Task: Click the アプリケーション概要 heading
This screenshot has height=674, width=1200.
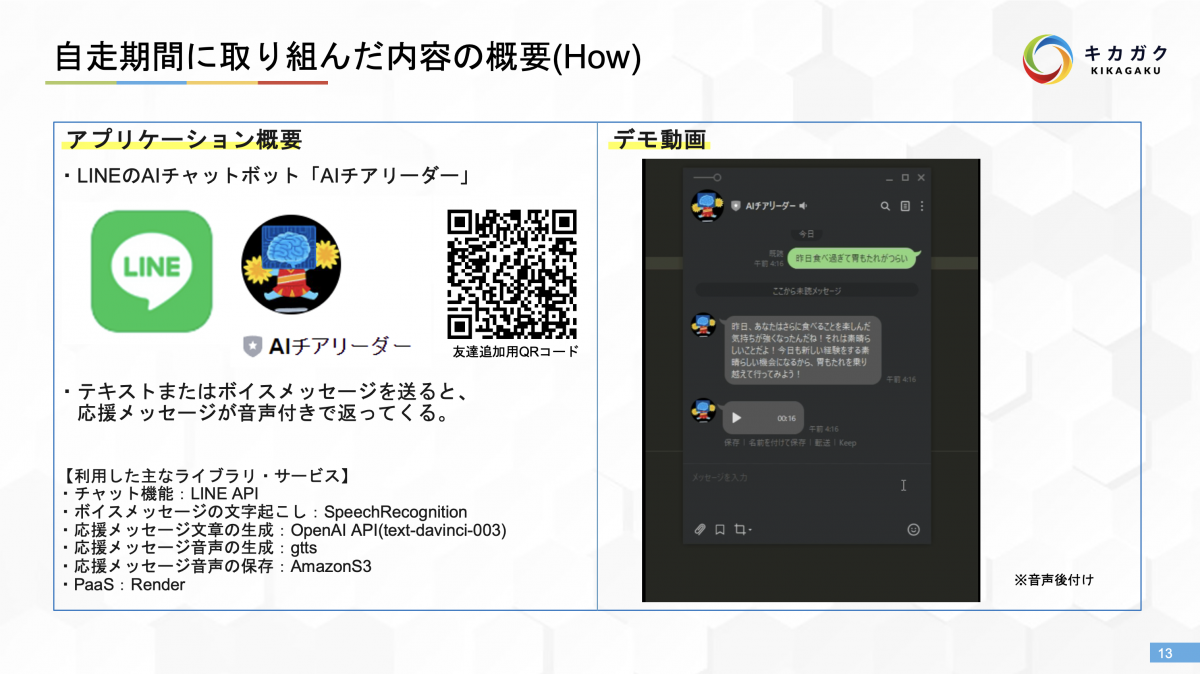Action: tap(184, 139)
